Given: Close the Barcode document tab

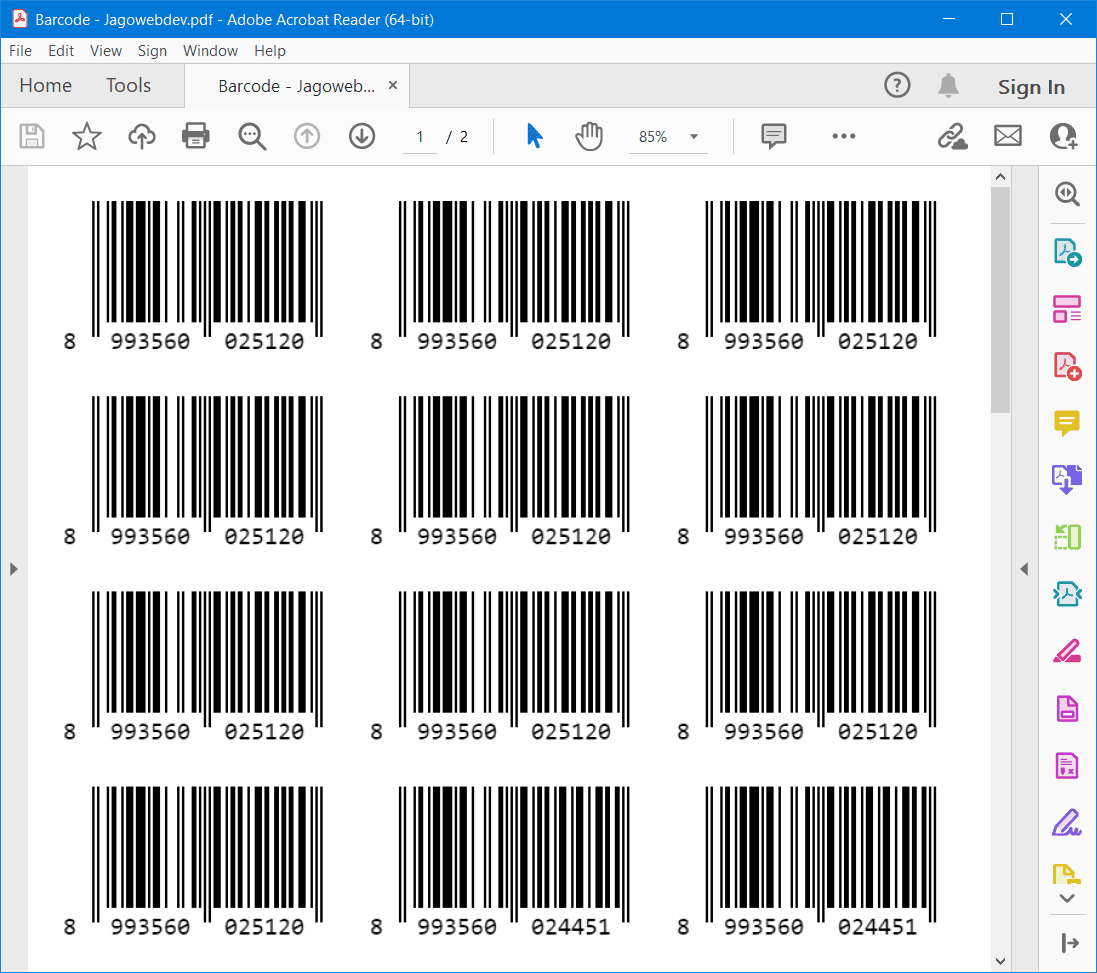Looking at the screenshot, I should click(393, 85).
